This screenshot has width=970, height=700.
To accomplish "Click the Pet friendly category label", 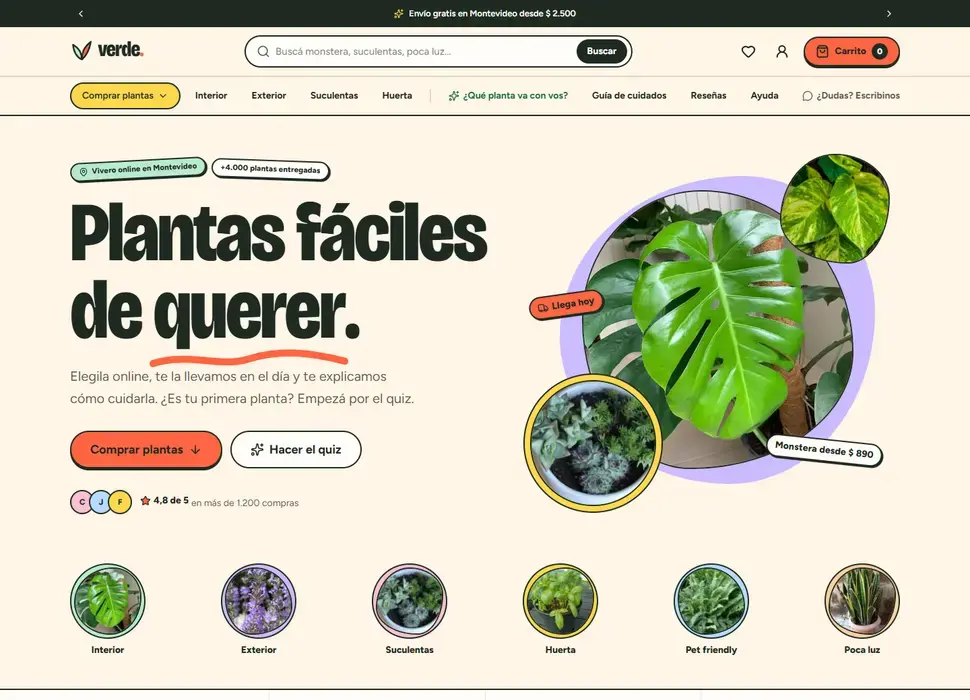I will pyautogui.click(x=711, y=650).
